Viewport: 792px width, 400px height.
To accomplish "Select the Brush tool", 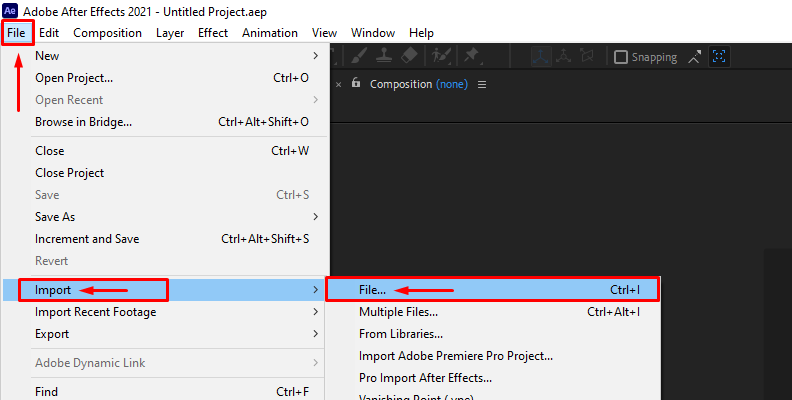I will click(359, 56).
